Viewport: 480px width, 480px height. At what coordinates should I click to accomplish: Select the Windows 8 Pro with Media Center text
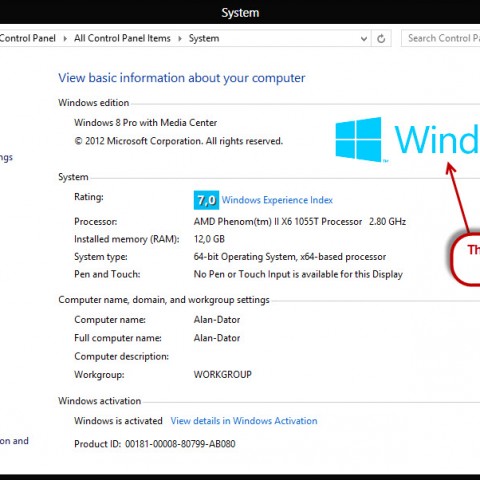point(145,123)
